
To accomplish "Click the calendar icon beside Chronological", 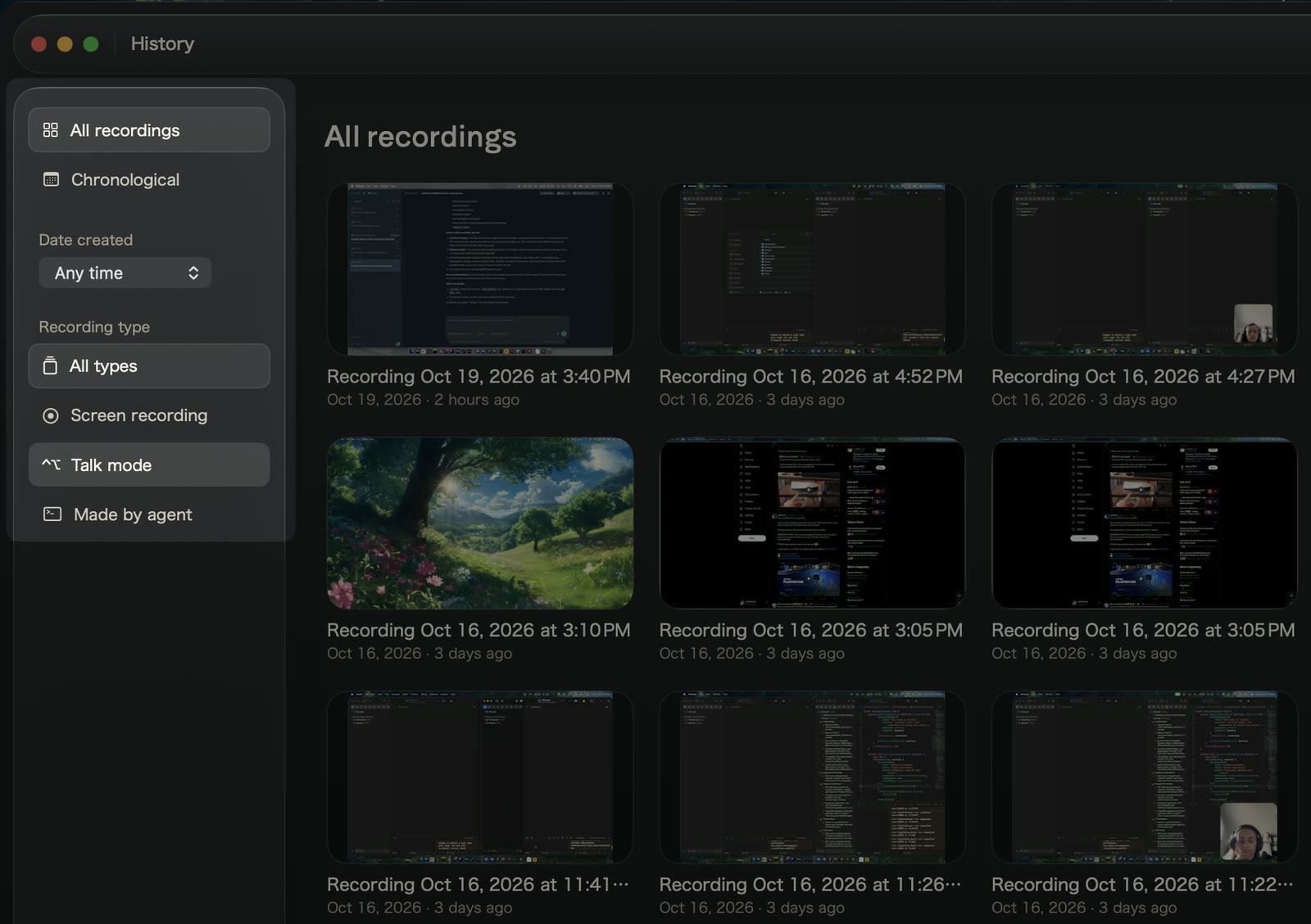I will click(x=51, y=179).
